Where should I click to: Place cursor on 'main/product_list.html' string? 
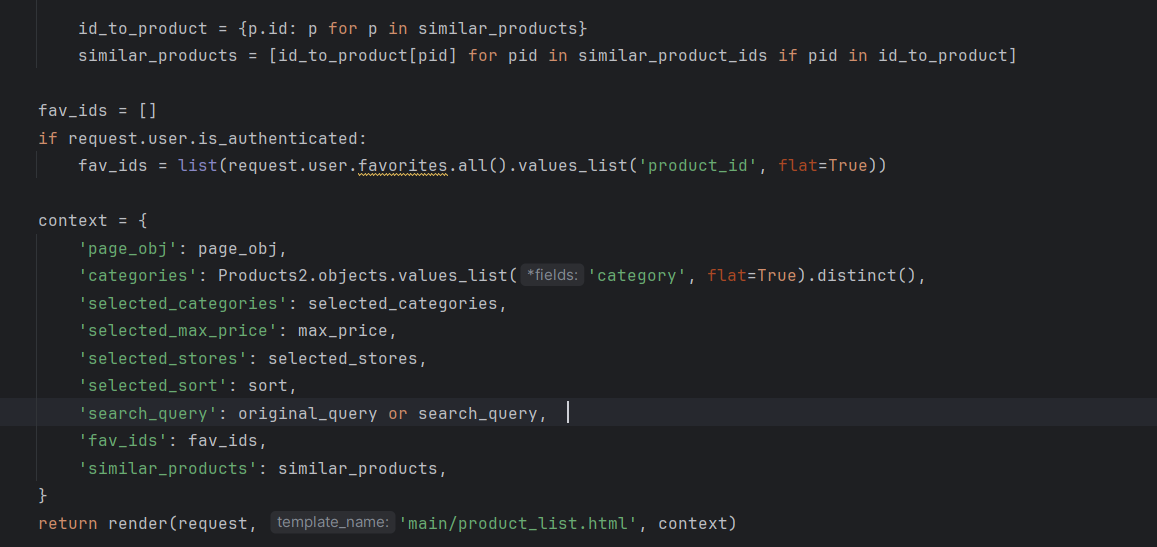click(x=517, y=523)
